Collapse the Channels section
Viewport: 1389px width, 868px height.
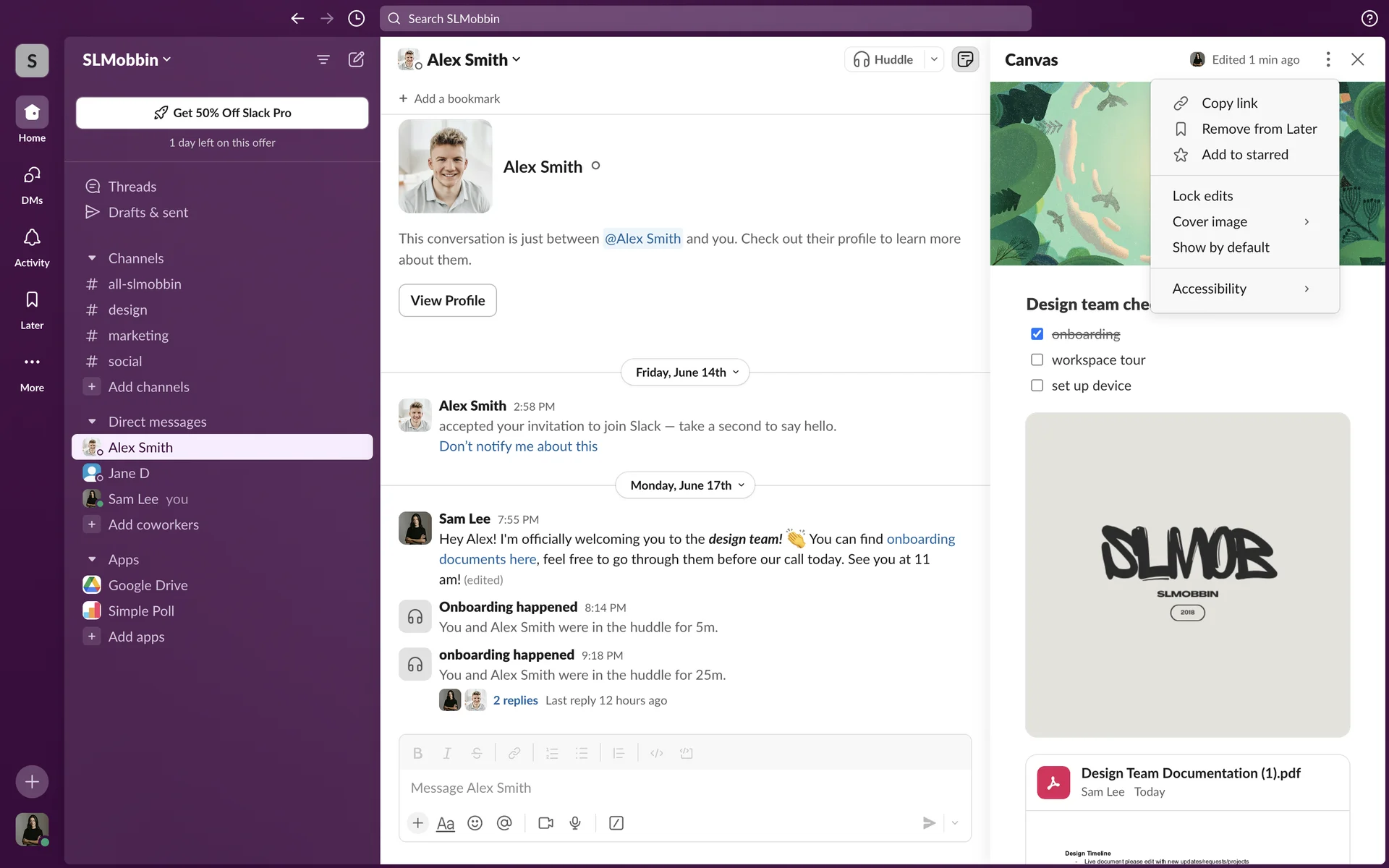click(92, 258)
